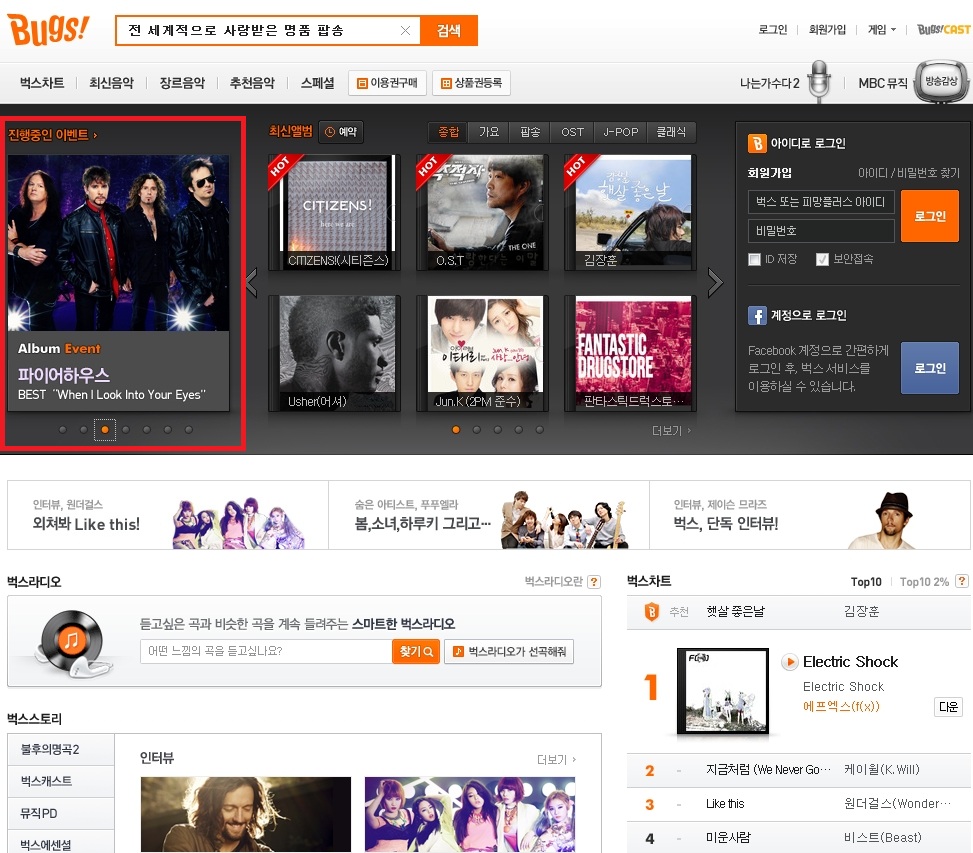Viewport: 973px width, 853px height.
Task: Switch to the 팝송 album tab
Action: click(x=530, y=132)
